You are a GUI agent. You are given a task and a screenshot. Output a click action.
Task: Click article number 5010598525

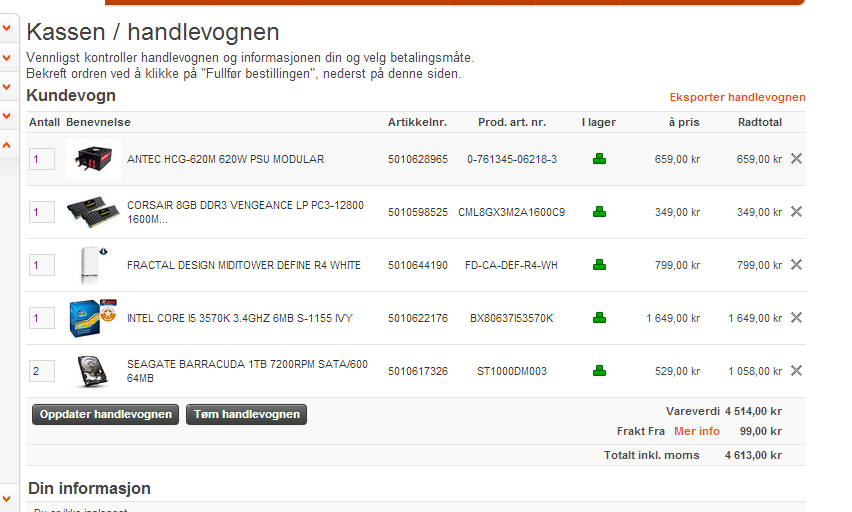pyautogui.click(x=418, y=212)
